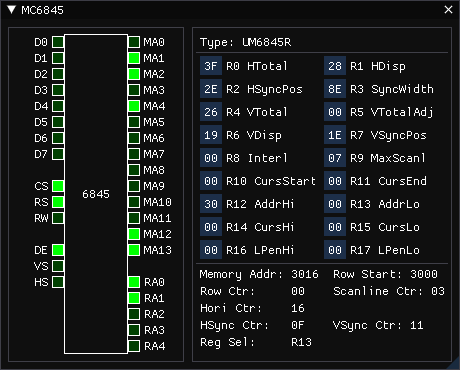Viewport: 460px width, 370px height.
Task: Click the Scanline Ctr value 03
Action: [x=438, y=291]
